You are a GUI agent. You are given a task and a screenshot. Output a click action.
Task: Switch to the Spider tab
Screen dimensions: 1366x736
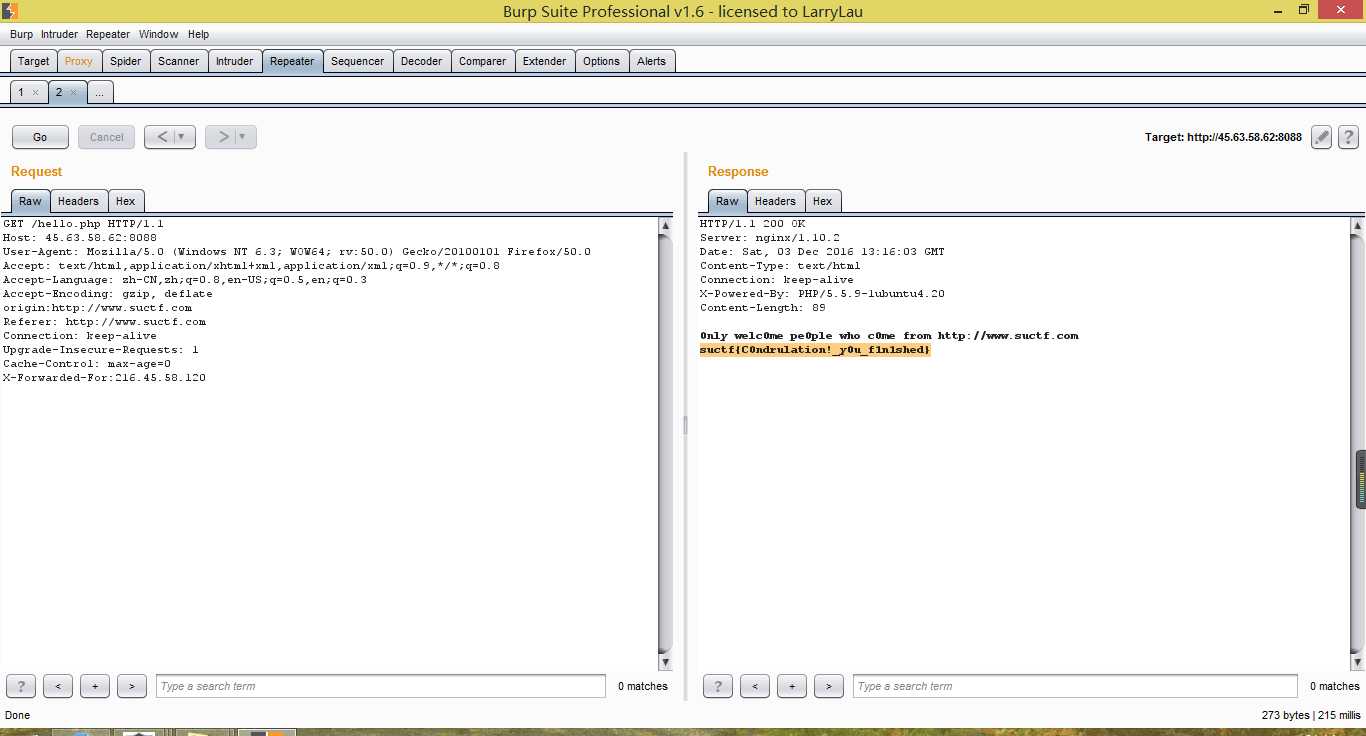pos(125,61)
